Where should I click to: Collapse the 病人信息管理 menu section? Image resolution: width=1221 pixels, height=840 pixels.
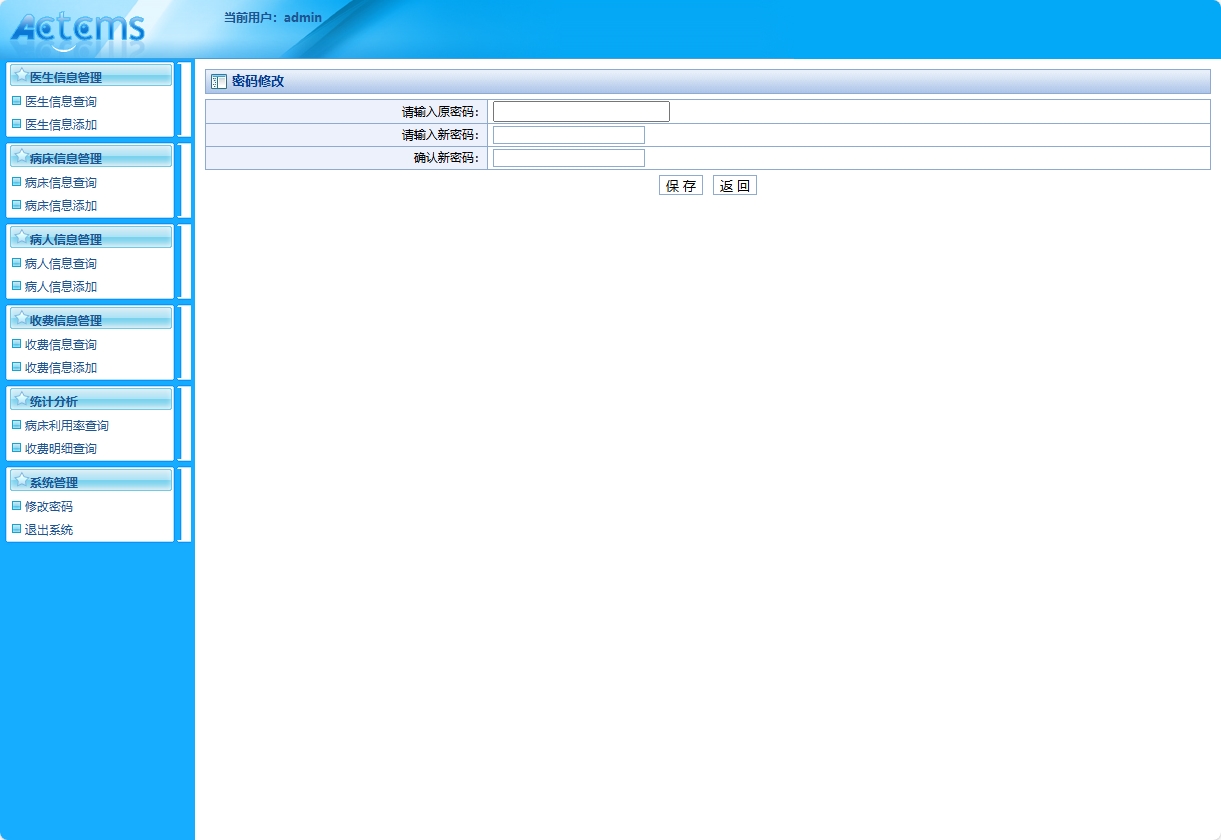[91, 238]
